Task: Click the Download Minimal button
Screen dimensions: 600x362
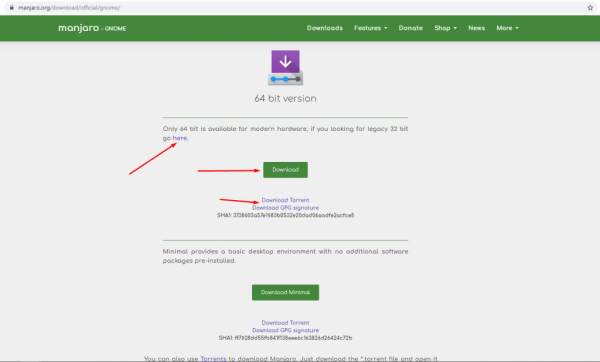Action: point(285,292)
